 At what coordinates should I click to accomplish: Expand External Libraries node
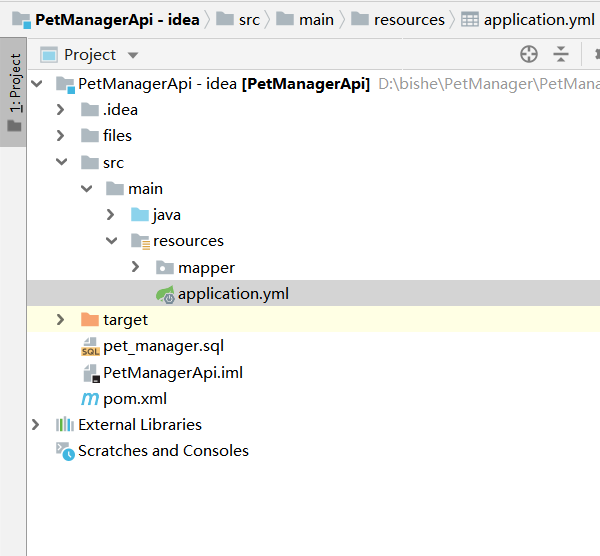[37, 425]
